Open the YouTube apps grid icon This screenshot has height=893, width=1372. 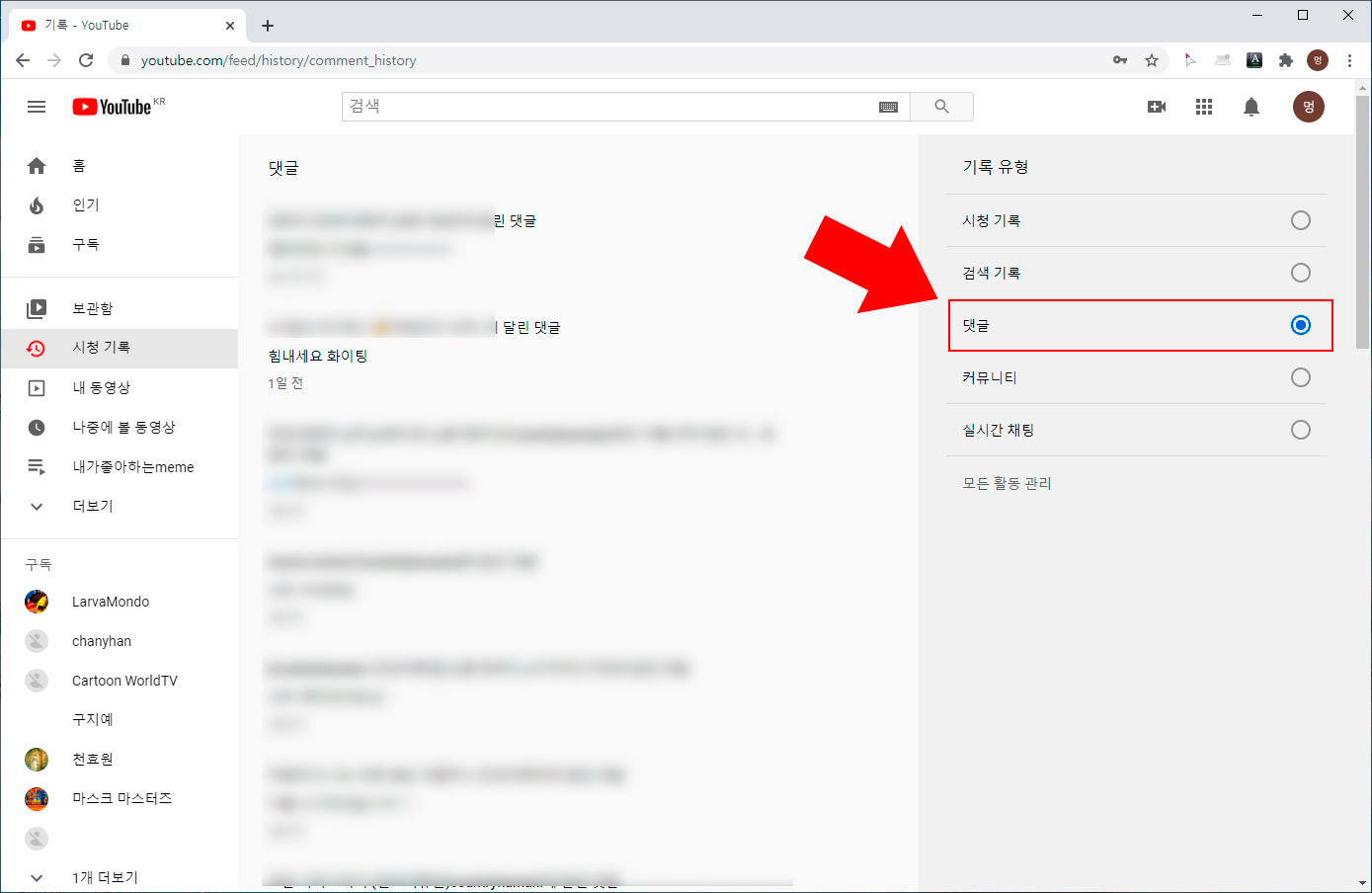[x=1203, y=107]
